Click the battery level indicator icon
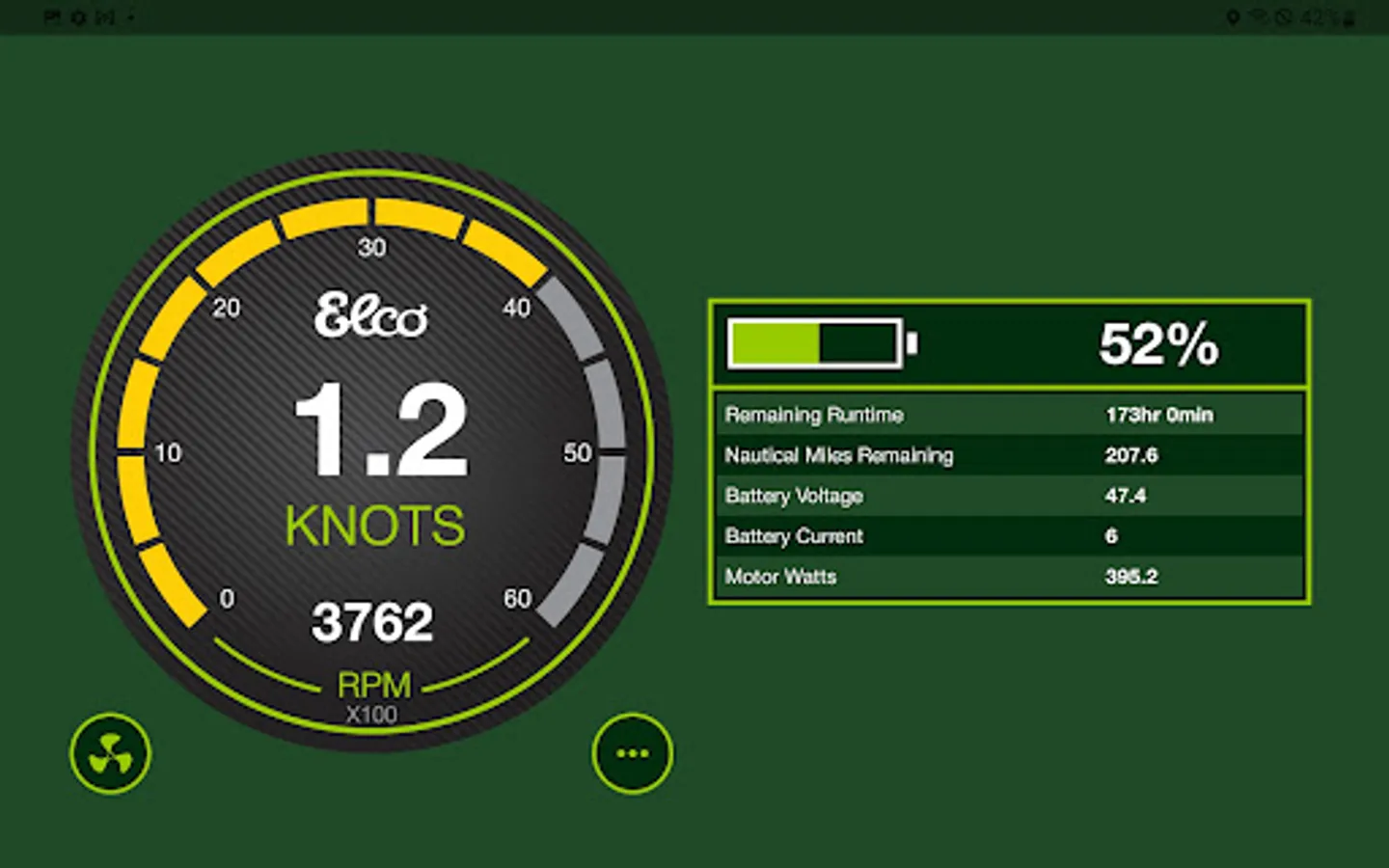The width and height of the screenshot is (1389, 868). pos(823,343)
